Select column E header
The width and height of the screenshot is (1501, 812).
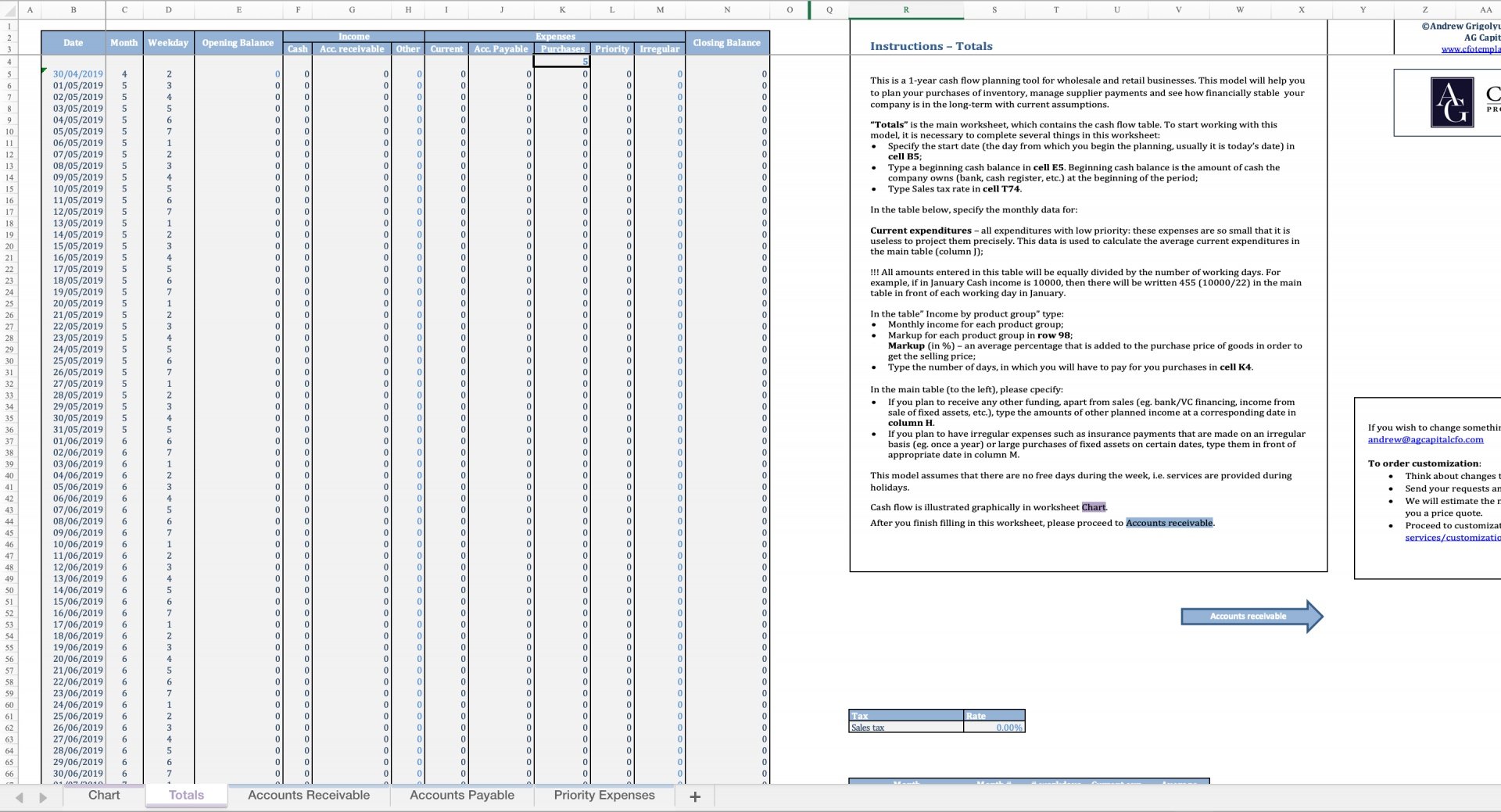click(x=238, y=9)
